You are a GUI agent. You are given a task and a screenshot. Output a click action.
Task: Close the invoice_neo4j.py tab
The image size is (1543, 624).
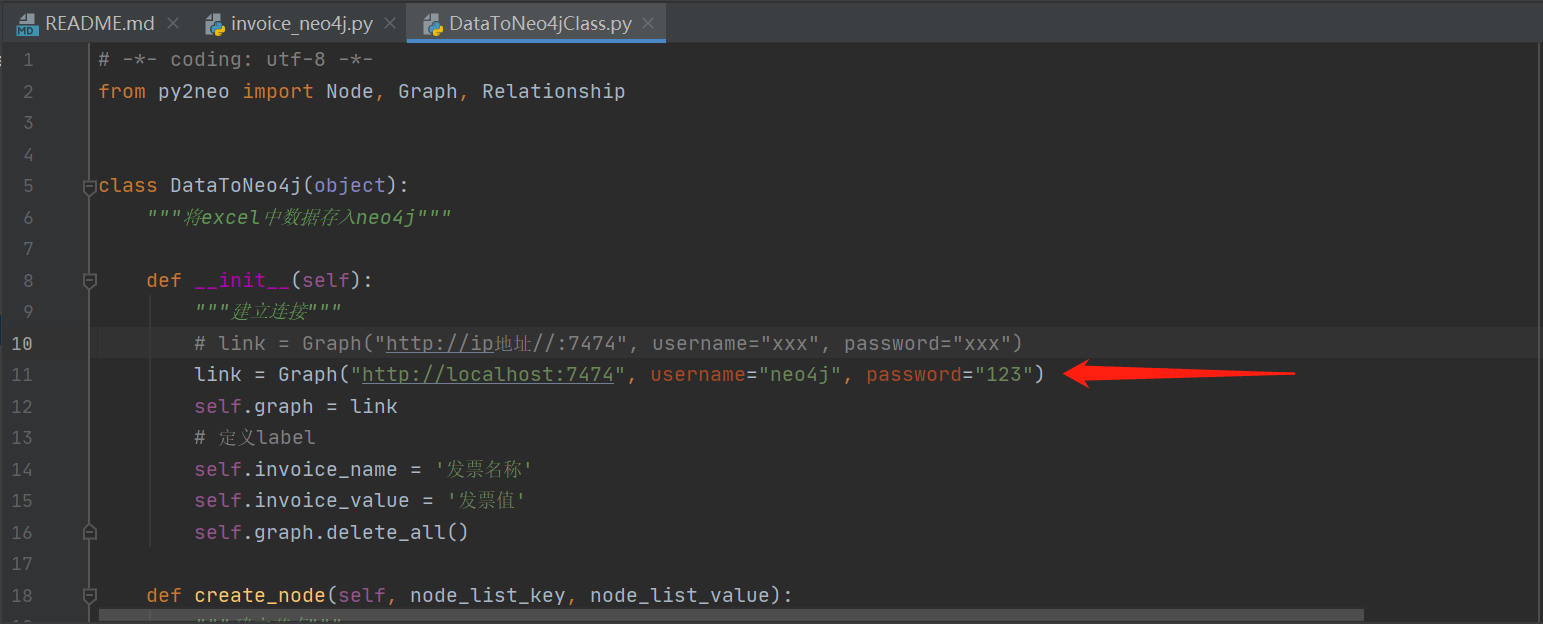pyautogui.click(x=389, y=22)
